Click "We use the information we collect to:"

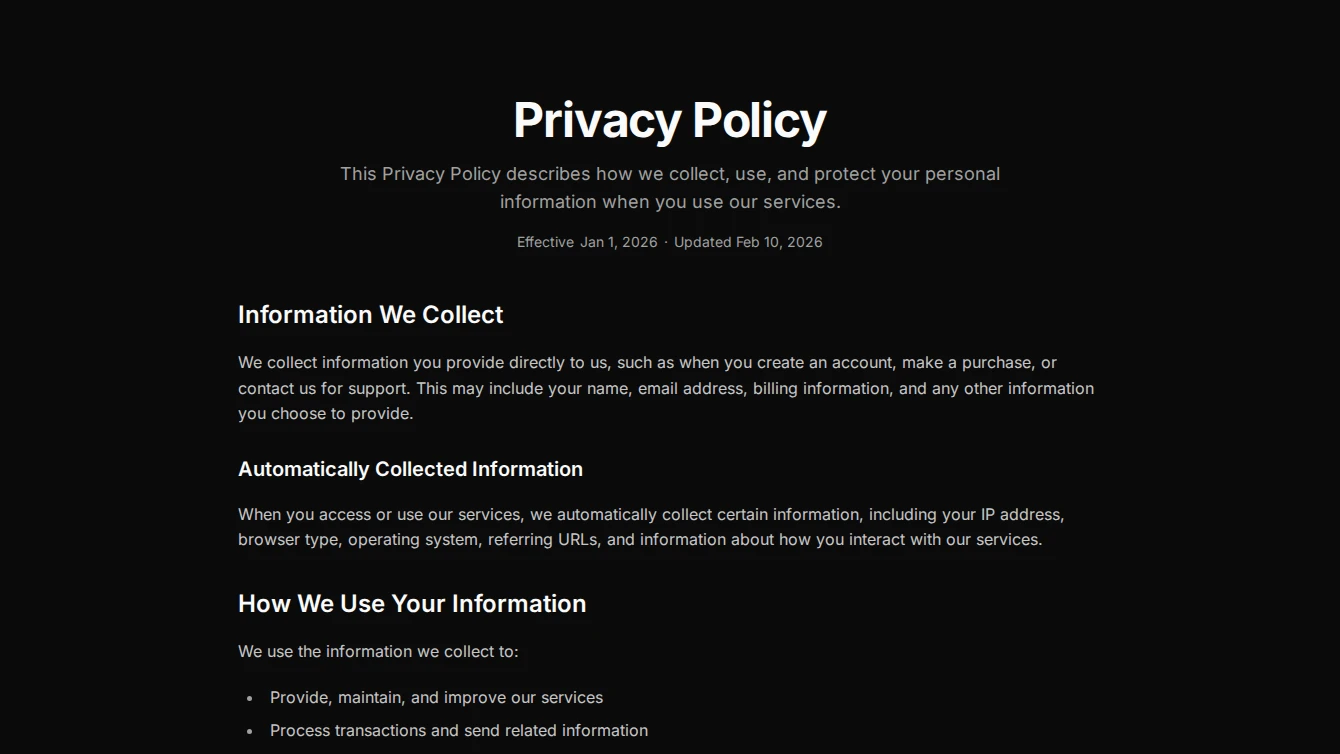(378, 652)
